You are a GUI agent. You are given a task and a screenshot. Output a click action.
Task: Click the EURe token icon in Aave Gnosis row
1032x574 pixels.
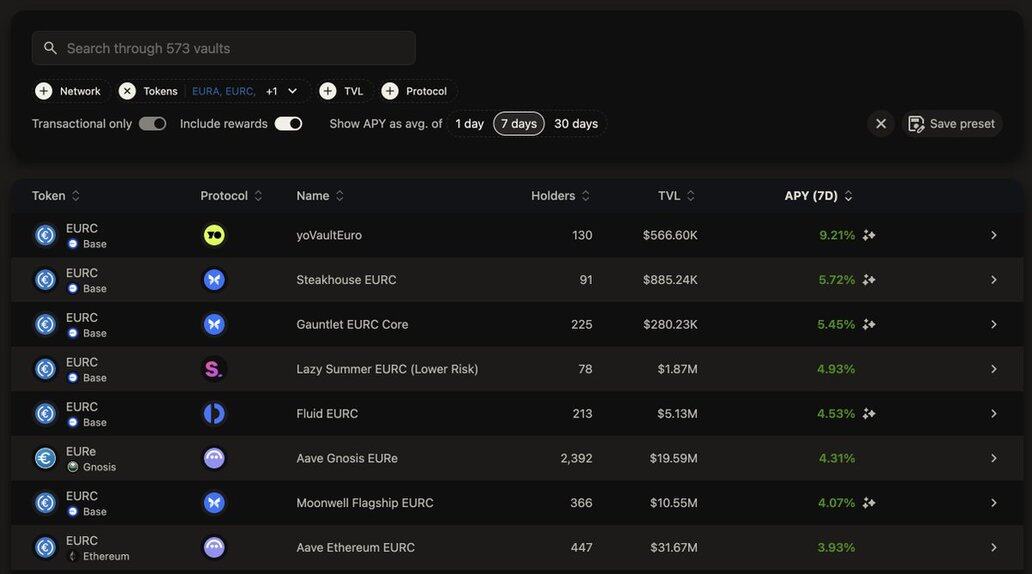point(45,458)
